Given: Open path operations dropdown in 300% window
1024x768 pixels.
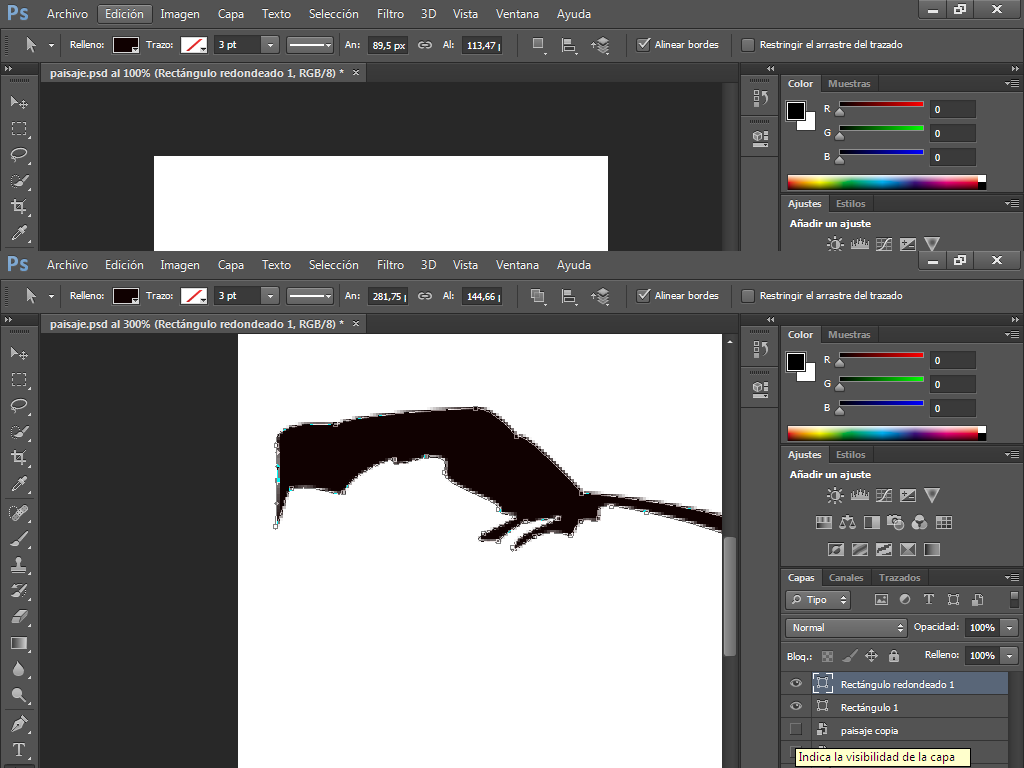Looking at the screenshot, I should coord(538,296).
